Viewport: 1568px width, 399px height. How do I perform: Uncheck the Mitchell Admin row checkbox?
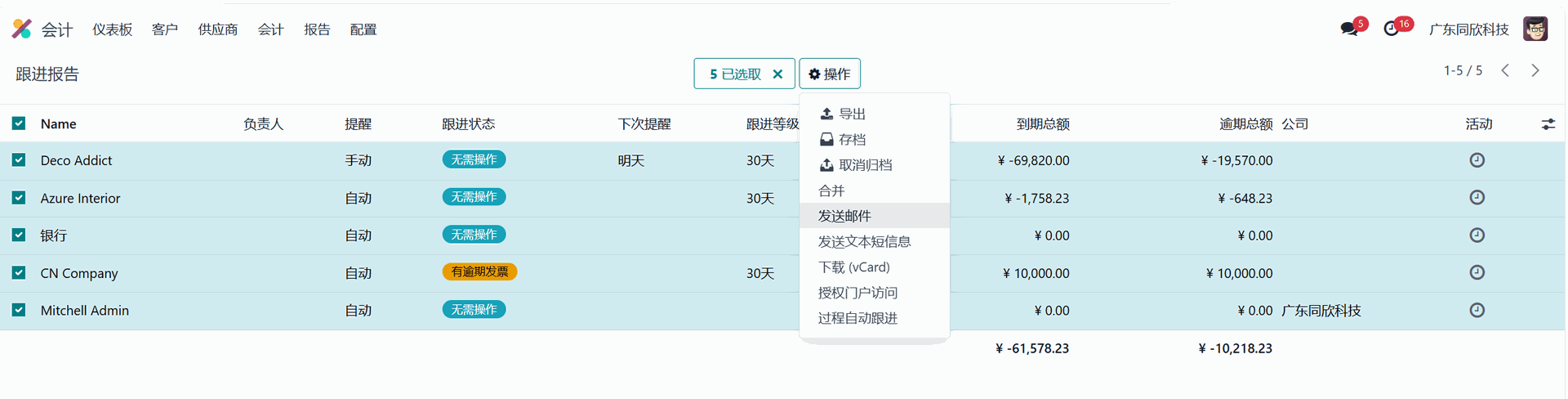pos(19,311)
